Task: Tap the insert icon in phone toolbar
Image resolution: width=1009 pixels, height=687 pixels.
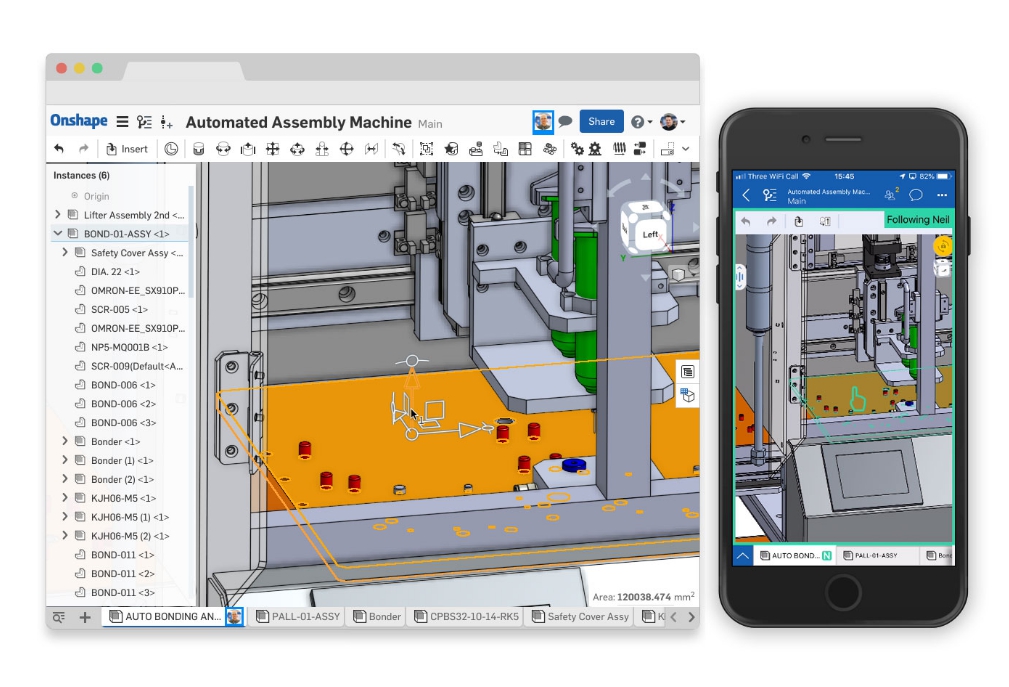Action: (x=799, y=221)
